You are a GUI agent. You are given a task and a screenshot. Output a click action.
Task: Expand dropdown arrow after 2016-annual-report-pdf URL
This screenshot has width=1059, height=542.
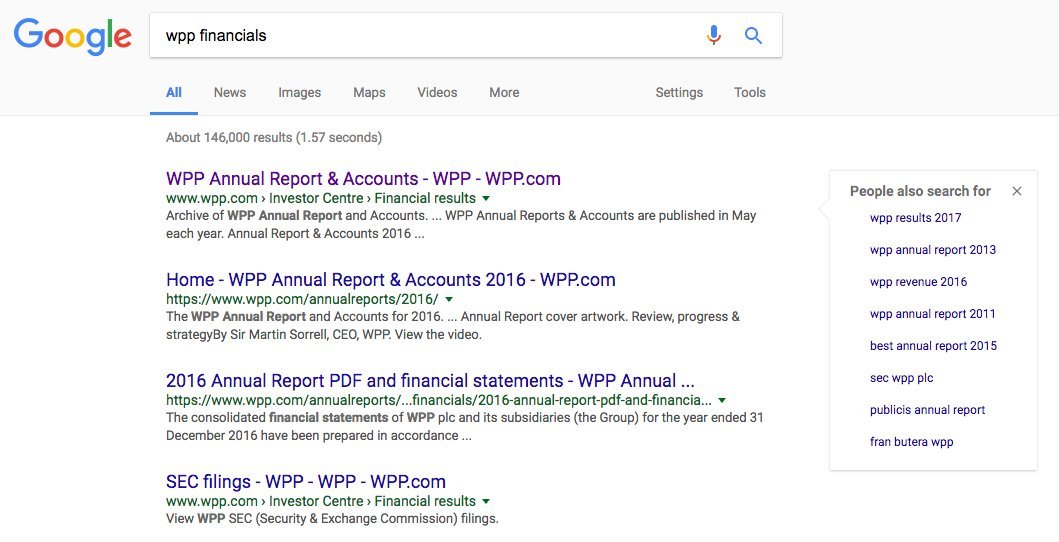click(x=722, y=400)
